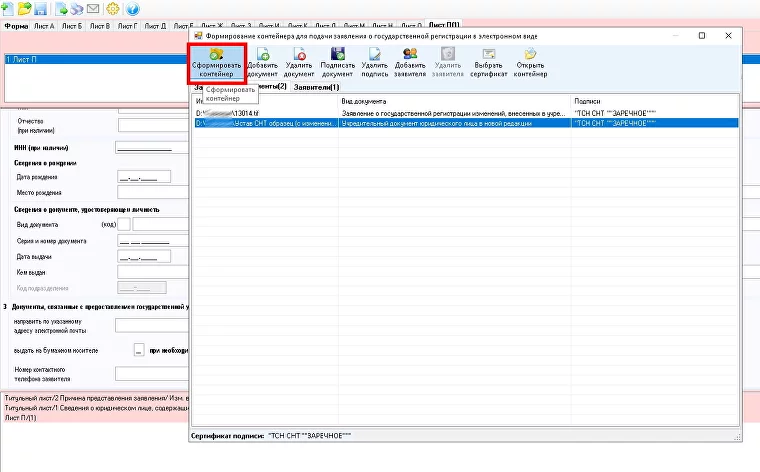Open the Лист В tab
760x472 pixels.
[100, 26]
